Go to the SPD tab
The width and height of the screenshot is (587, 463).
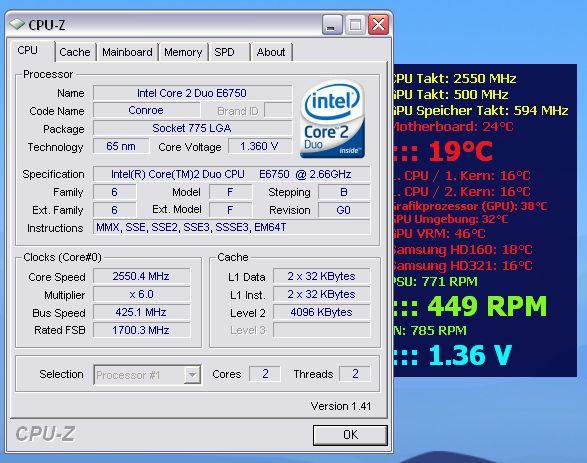(x=228, y=52)
